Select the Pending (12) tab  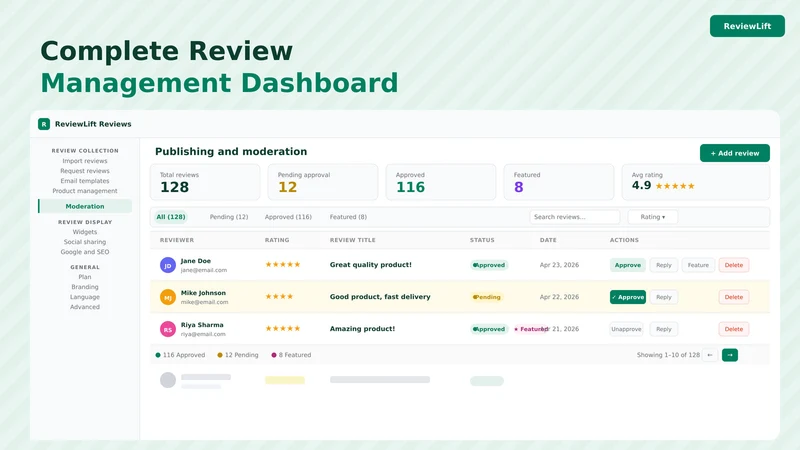coord(229,217)
